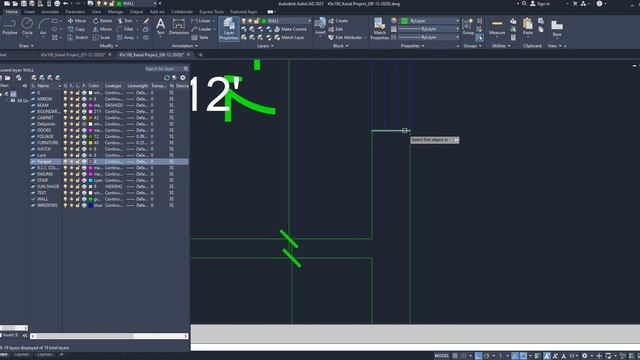This screenshot has width=640, height=360.
Task: Toggle on/off bulb for STAIR layer
Action: [x=65, y=180]
